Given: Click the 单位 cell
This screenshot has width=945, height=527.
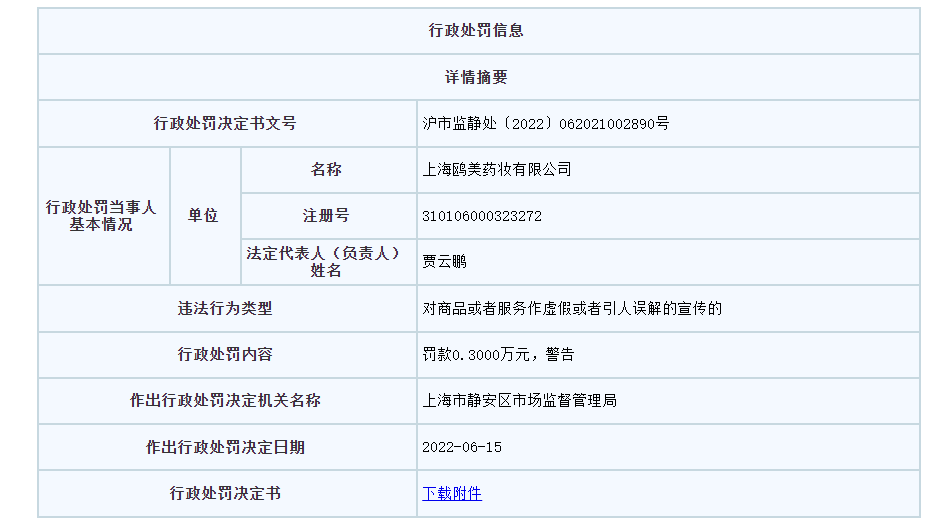Looking at the screenshot, I should tap(203, 216).
